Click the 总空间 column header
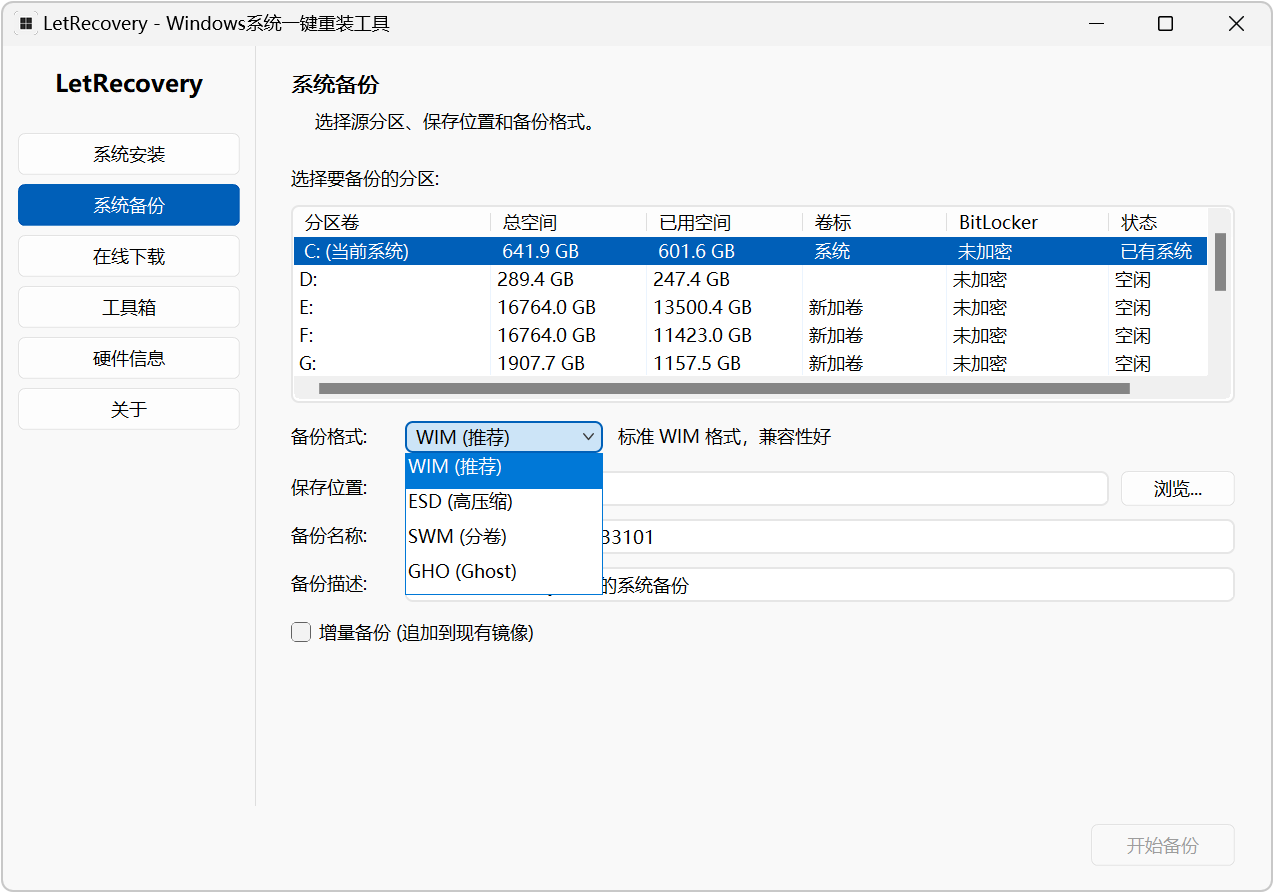The width and height of the screenshot is (1274, 893). pos(568,222)
